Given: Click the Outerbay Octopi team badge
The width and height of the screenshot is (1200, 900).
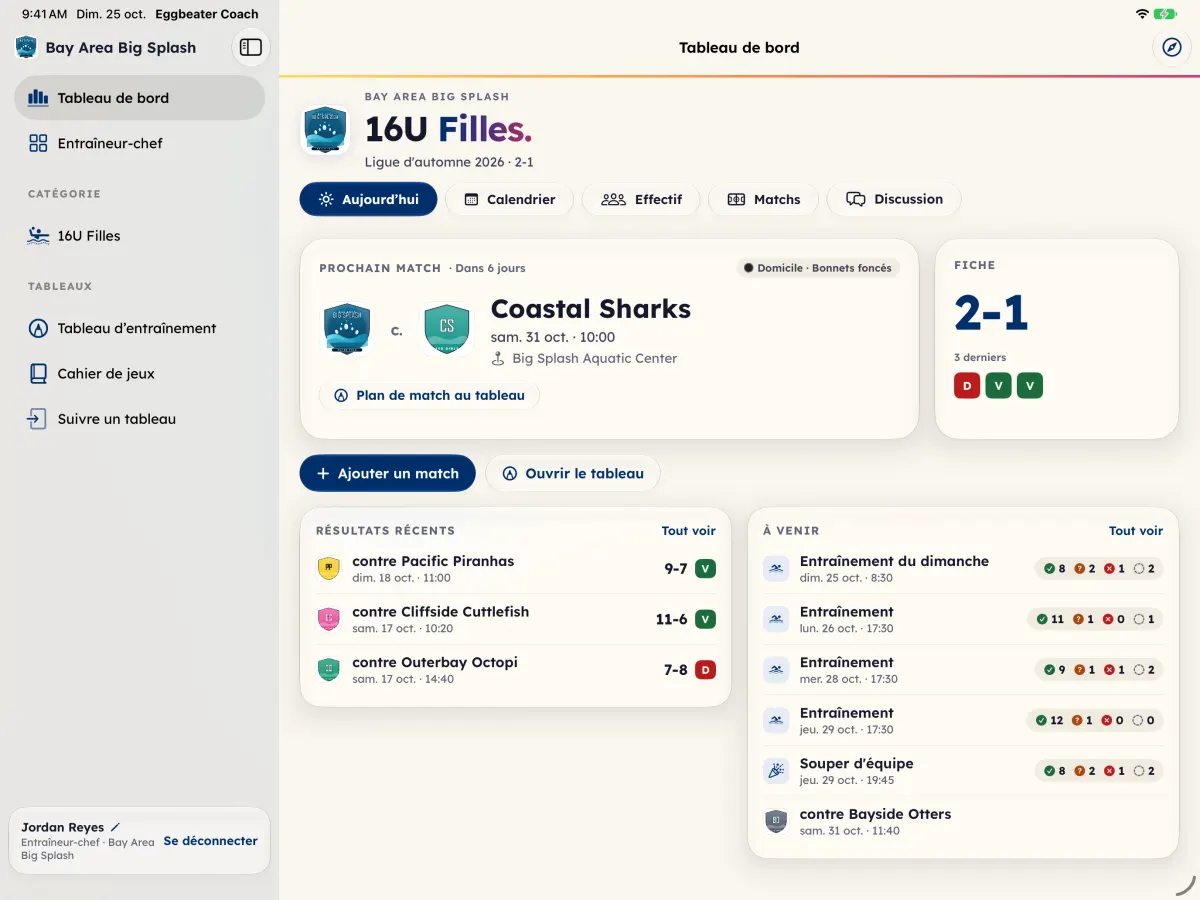Looking at the screenshot, I should point(328,670).
